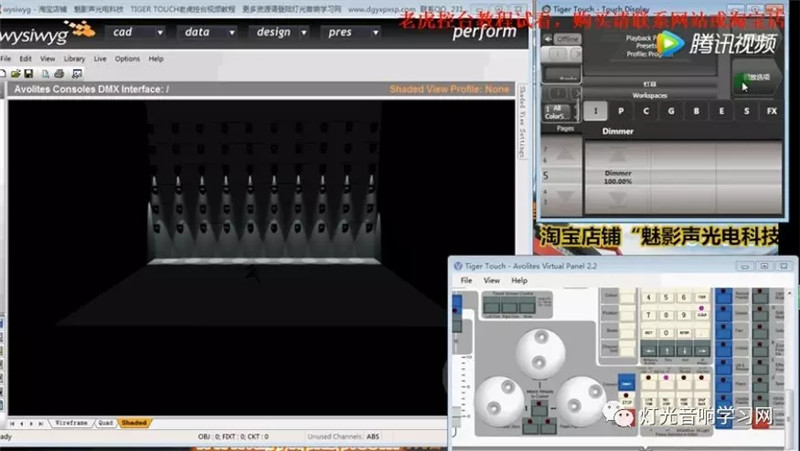Click the back arrow icon beside Offline
Viewport: 800px width, 451px height.
pos(548,39)
